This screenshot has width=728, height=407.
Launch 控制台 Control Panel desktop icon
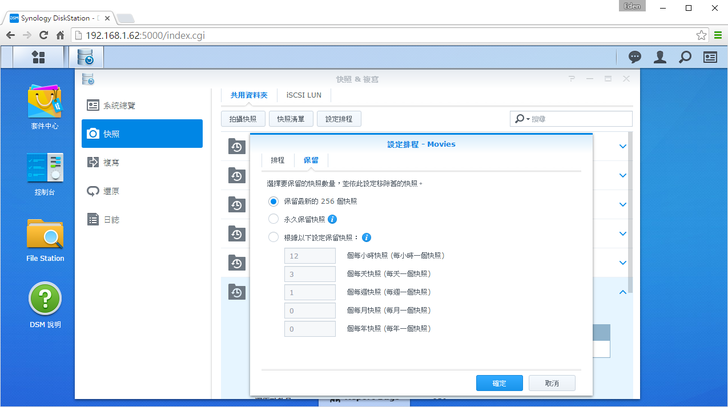(45, 171)
